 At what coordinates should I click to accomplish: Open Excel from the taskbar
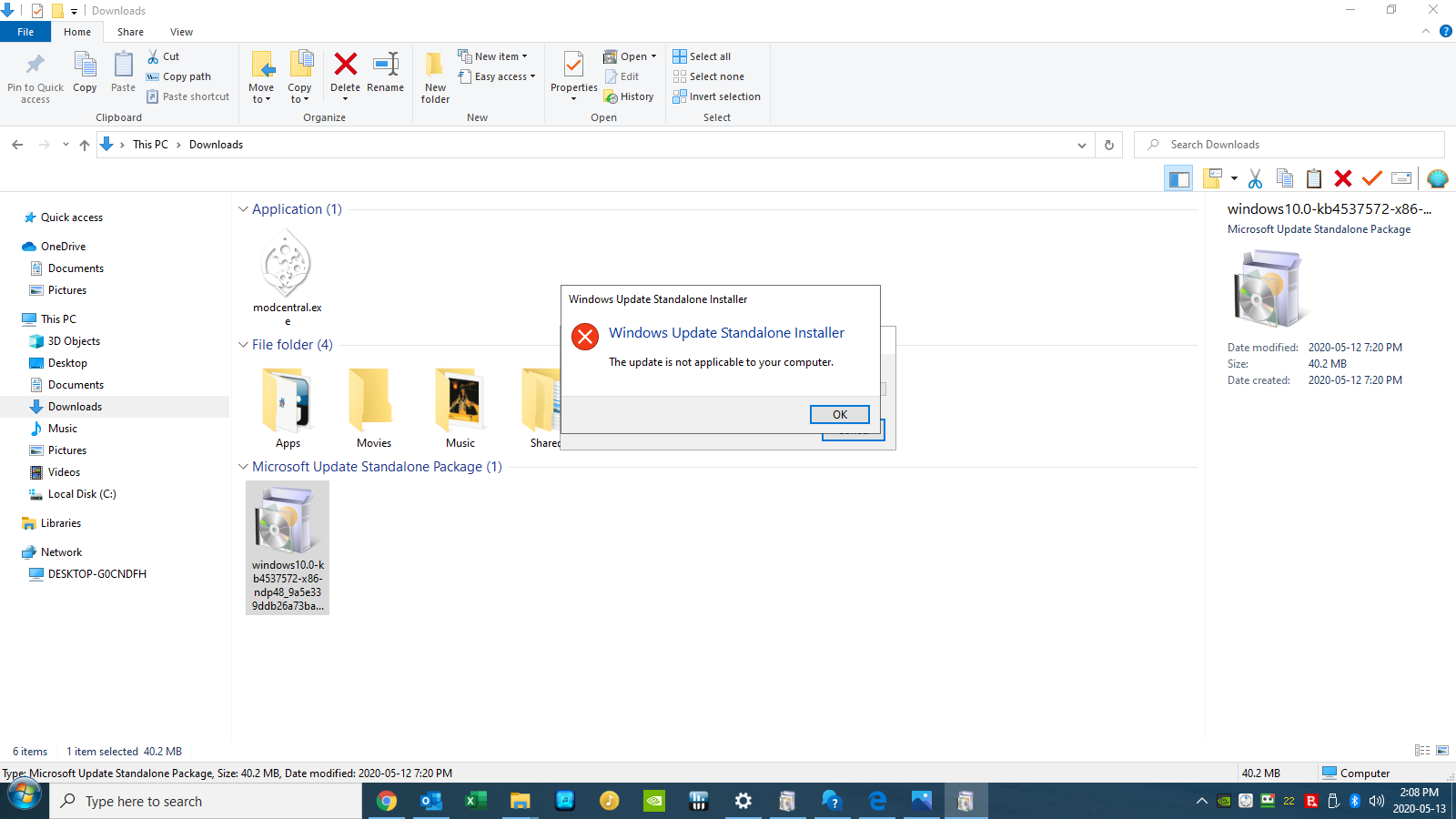[475, 801]
